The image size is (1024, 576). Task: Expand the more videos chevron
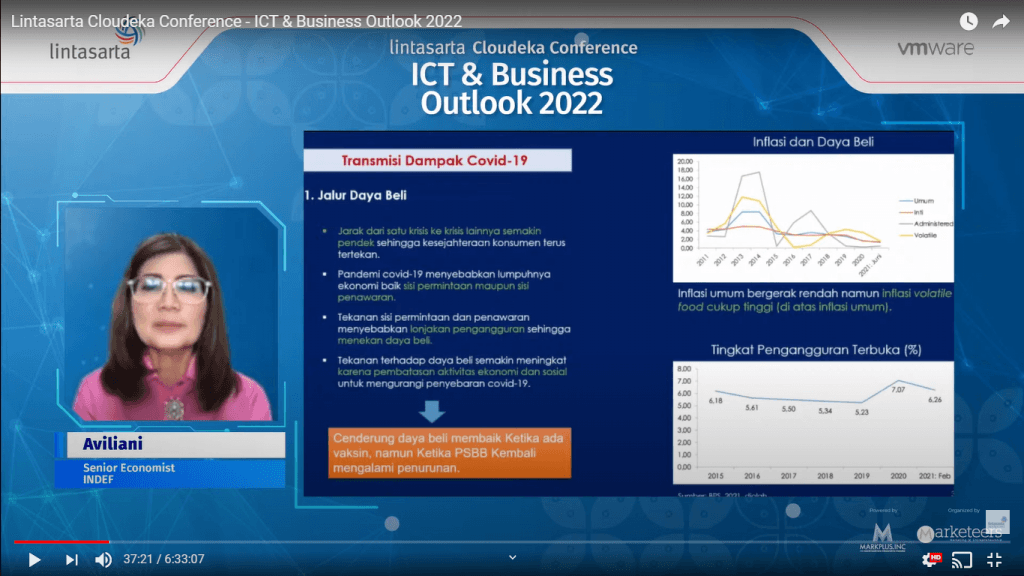point(513,558)
